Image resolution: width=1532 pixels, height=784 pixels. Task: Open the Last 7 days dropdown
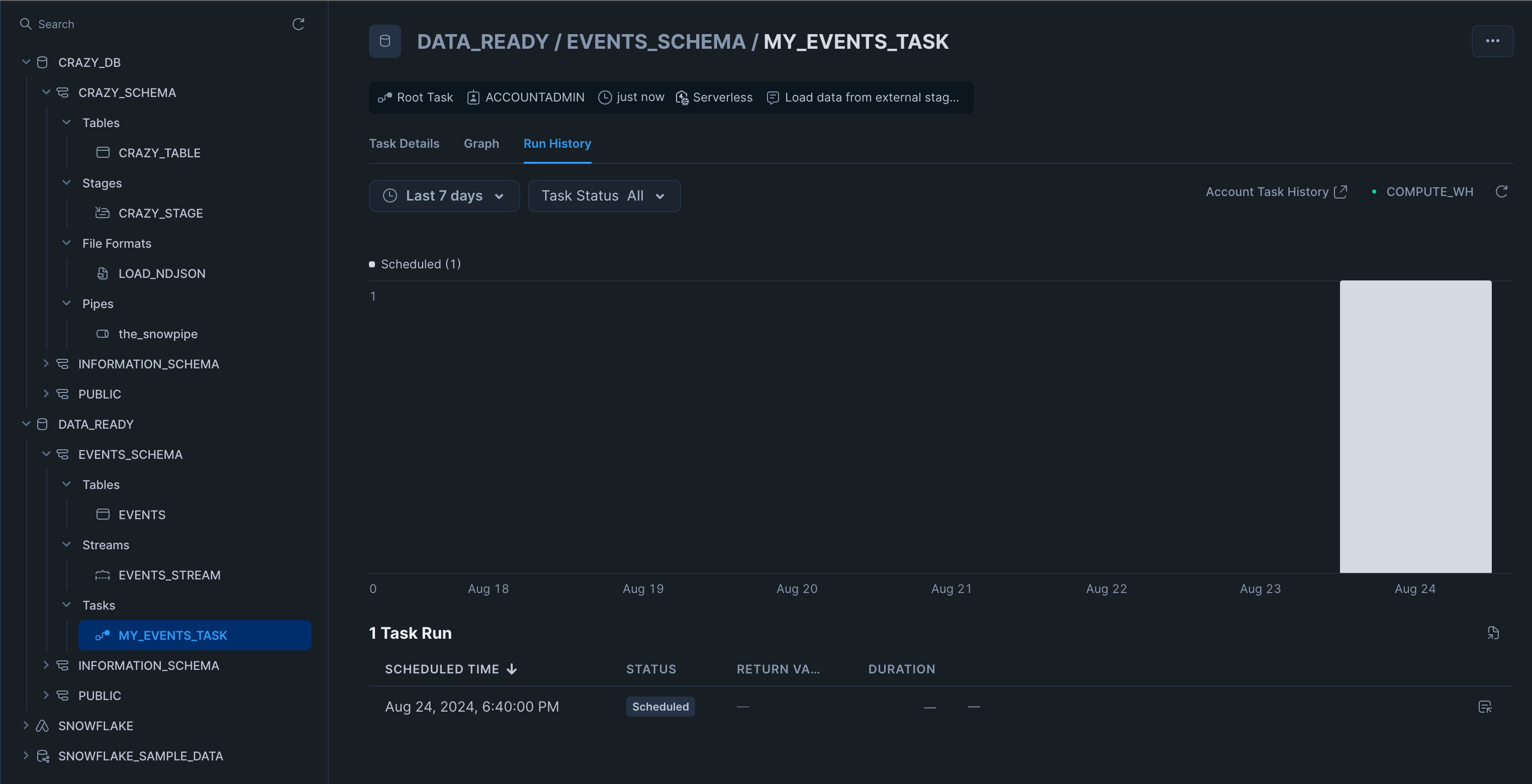pos(444,195)
